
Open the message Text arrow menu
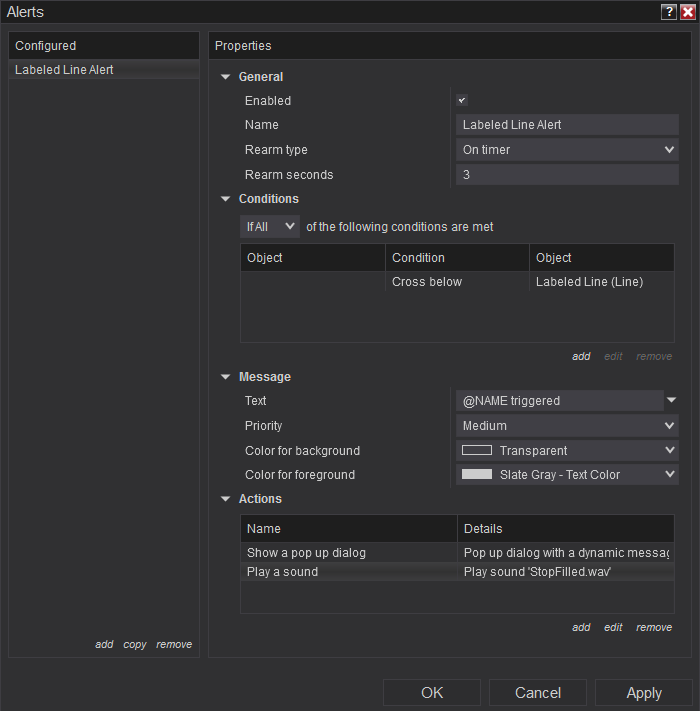point(671,401)
